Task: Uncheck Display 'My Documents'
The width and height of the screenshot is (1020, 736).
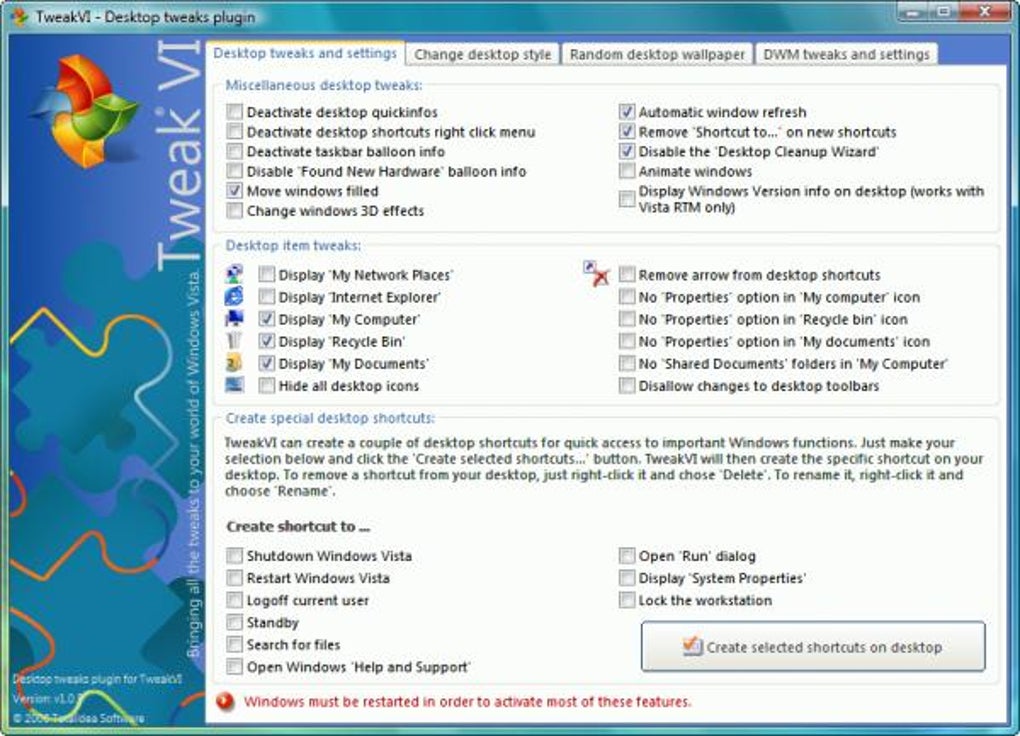Action: point(266,363)
